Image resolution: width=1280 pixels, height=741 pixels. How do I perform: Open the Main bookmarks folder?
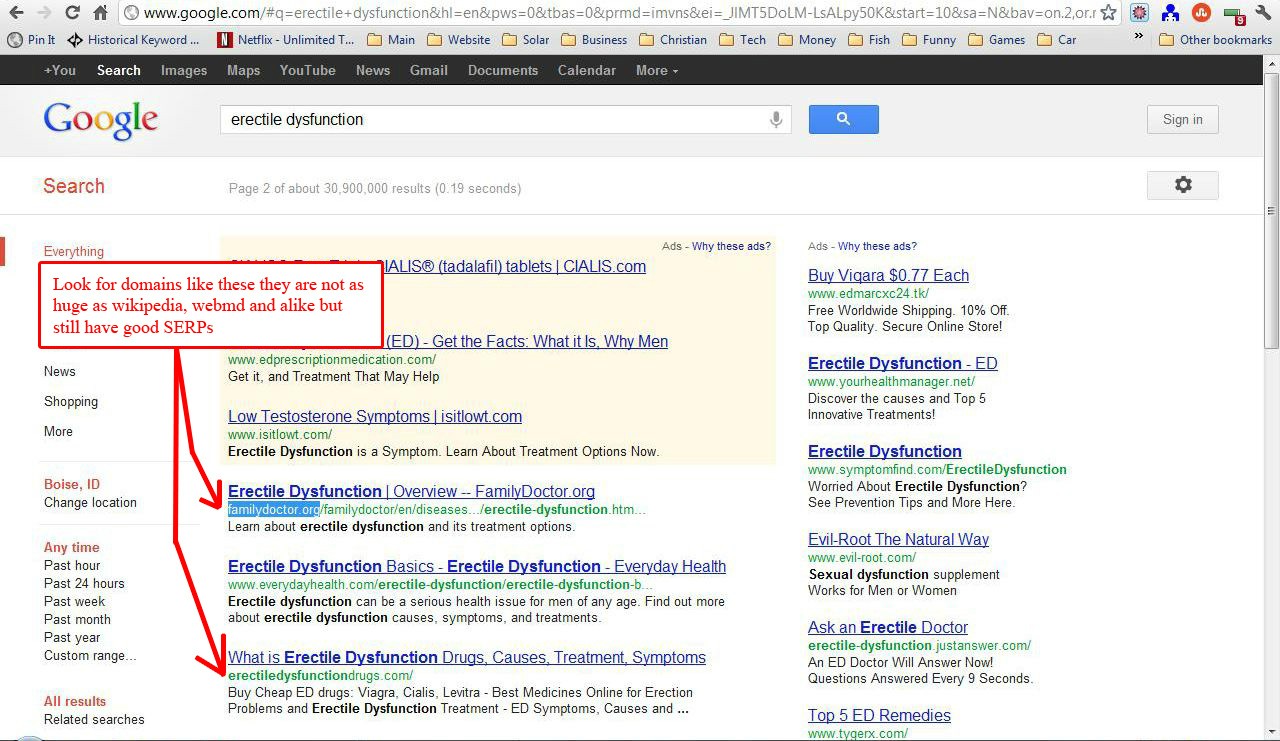click(391, 40)
